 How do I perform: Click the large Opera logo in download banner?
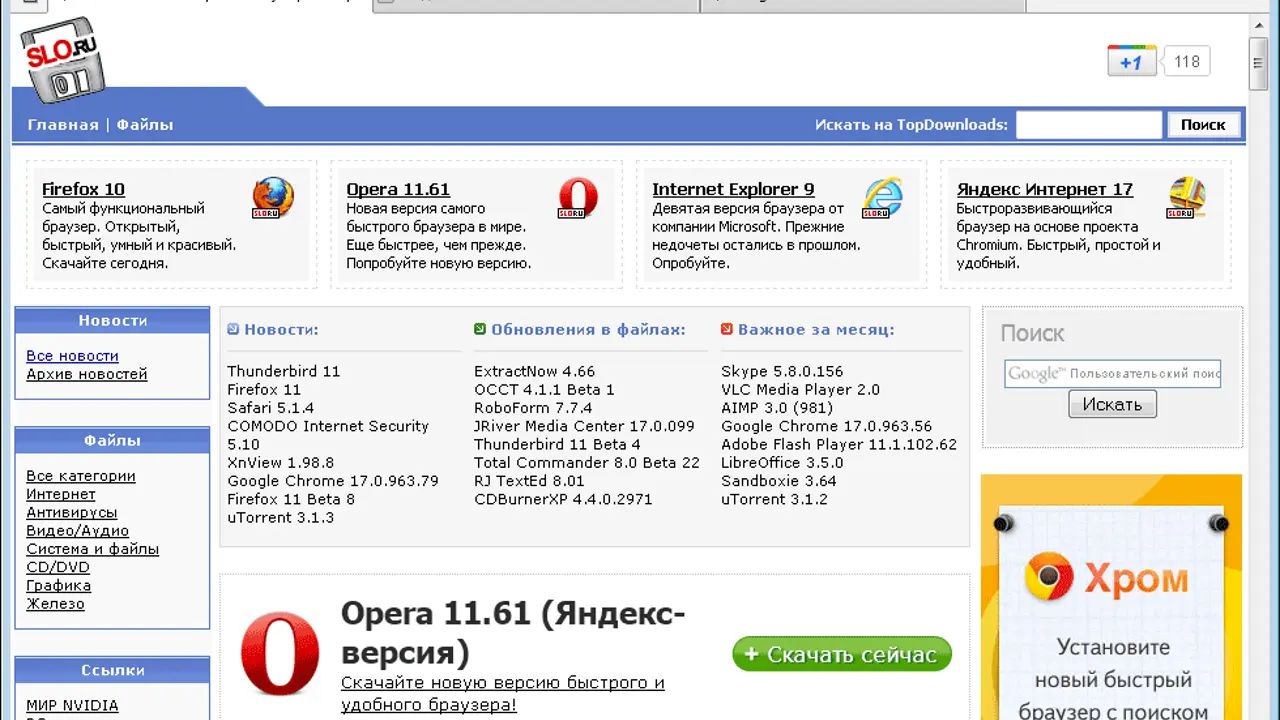pyautogui.click(x=280, y=654)
